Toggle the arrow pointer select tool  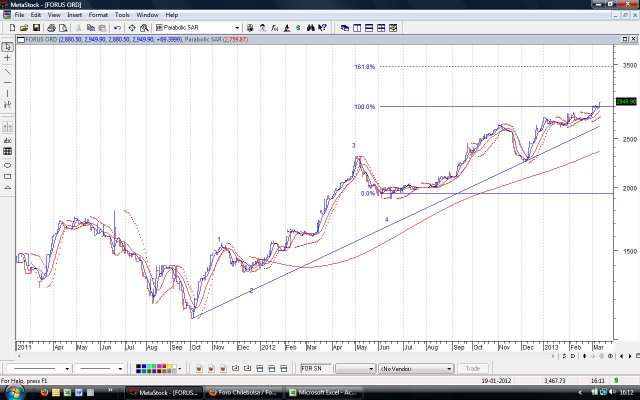point(8,47)
